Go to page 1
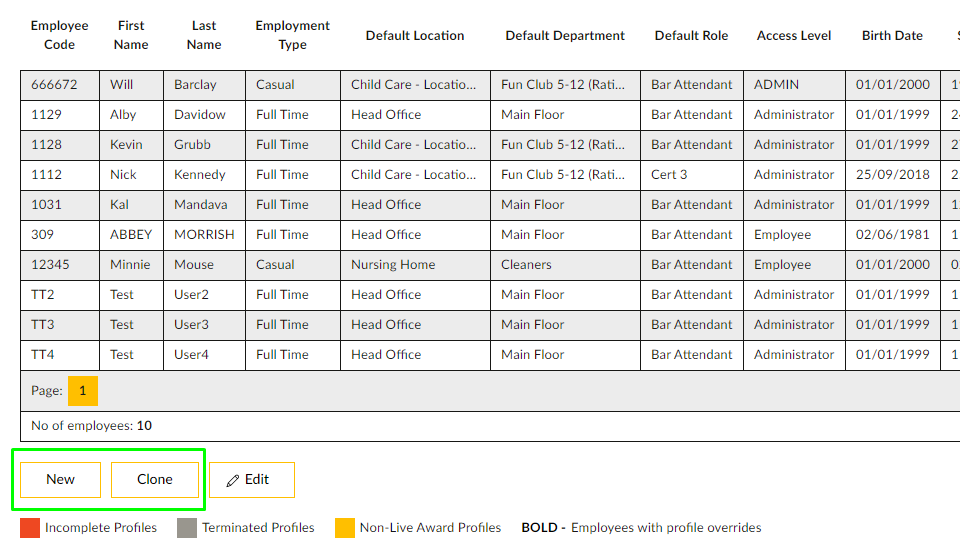977x556 pixels. (x=83, y=391)
